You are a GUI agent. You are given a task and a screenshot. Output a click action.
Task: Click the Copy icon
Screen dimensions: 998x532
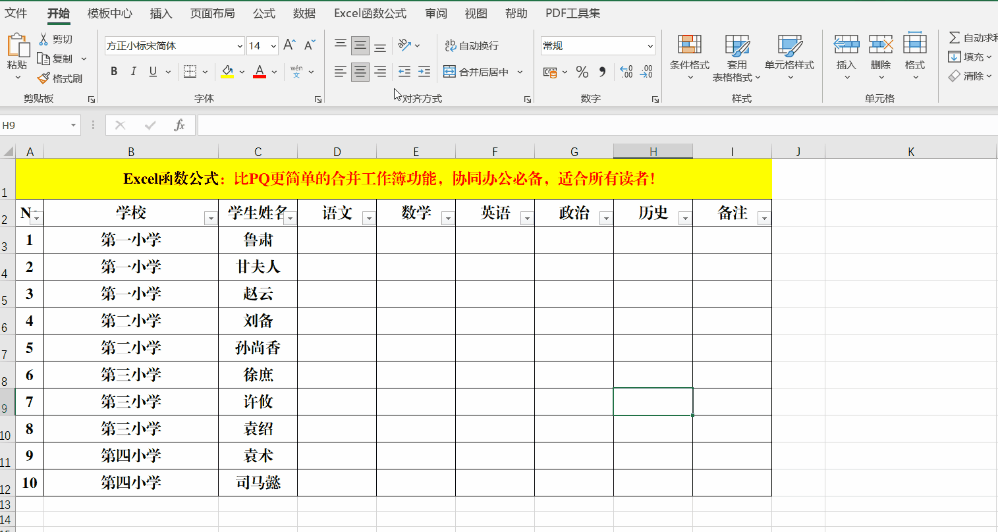click(x=43, y=59)
